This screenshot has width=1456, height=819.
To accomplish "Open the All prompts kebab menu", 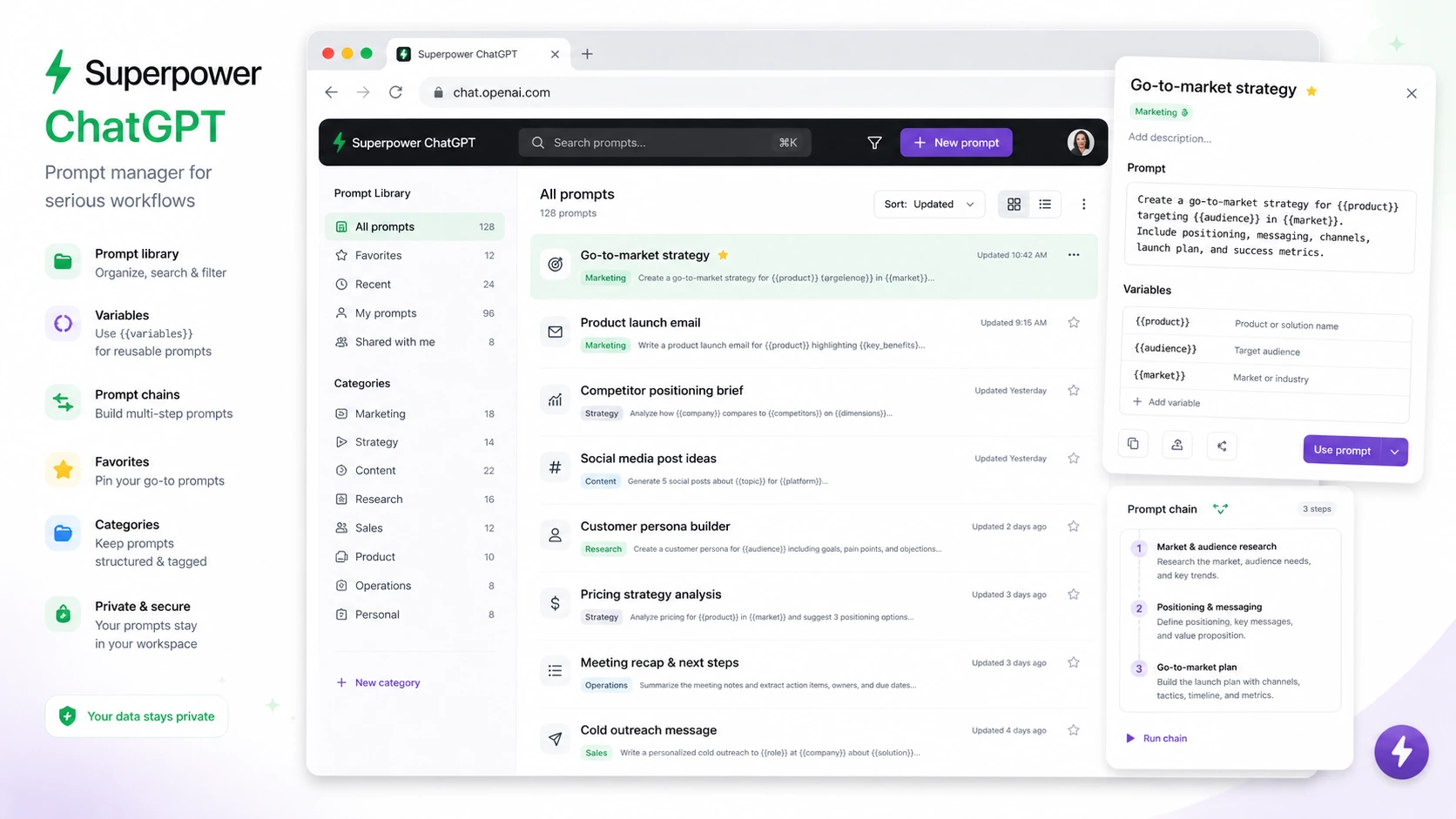I will tap(1083, 205).
